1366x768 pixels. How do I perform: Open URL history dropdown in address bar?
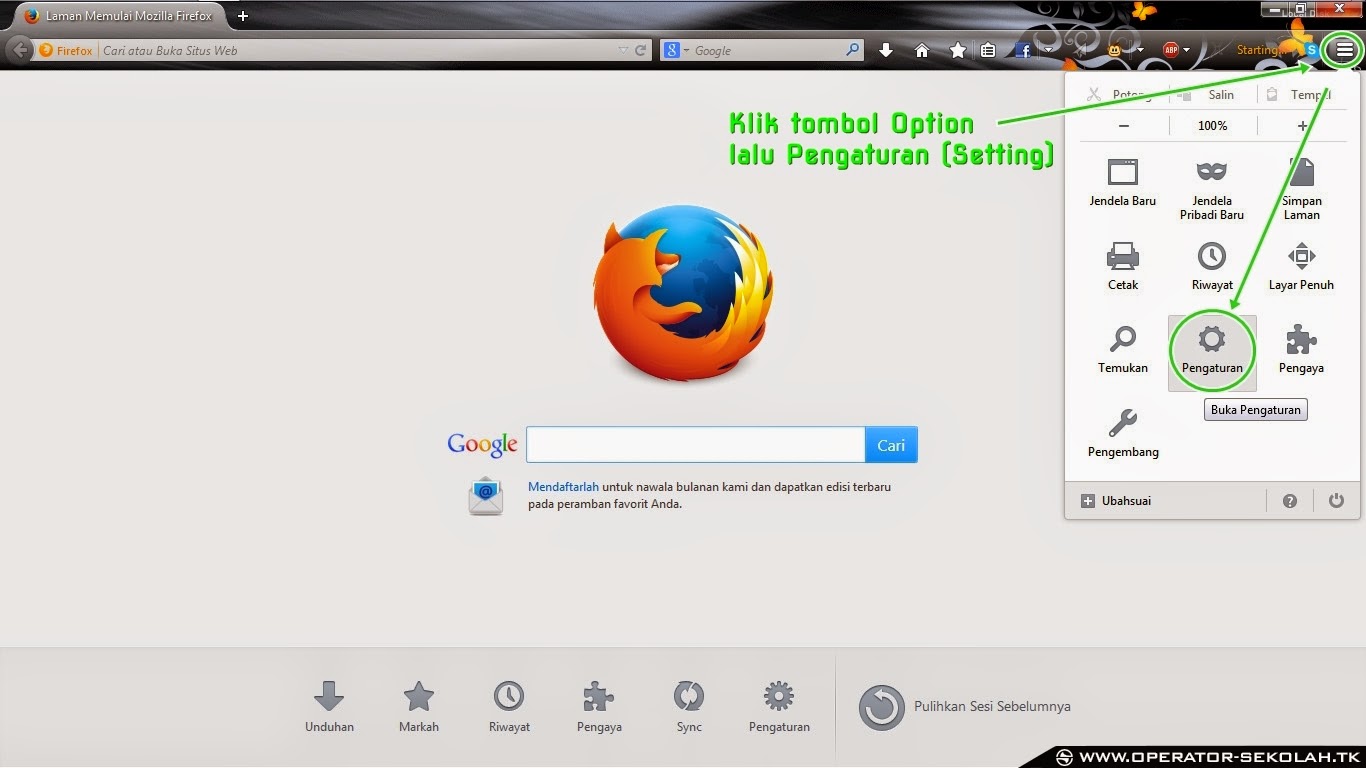coord(624,50)
